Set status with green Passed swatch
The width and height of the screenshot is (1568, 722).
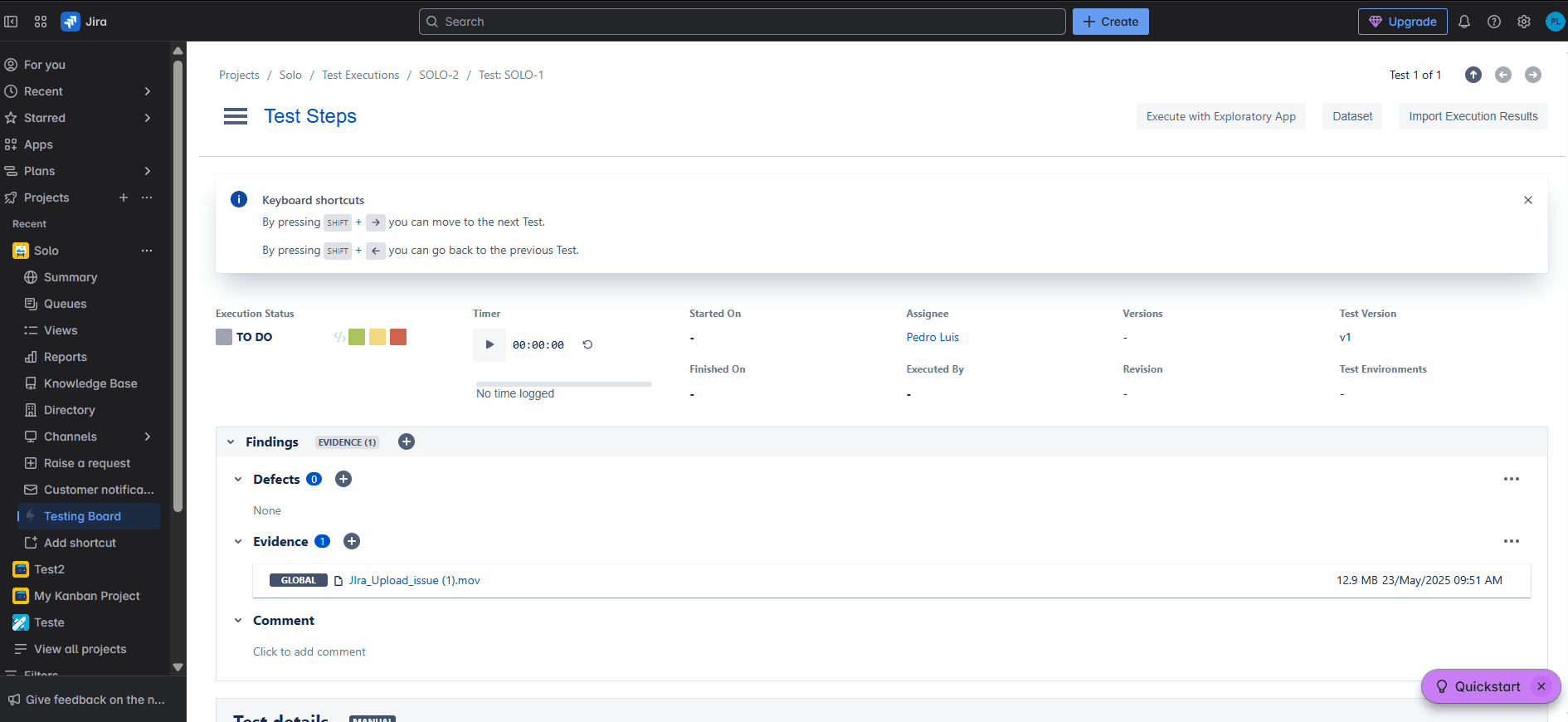pyautogui.click(x=357, y=337)
